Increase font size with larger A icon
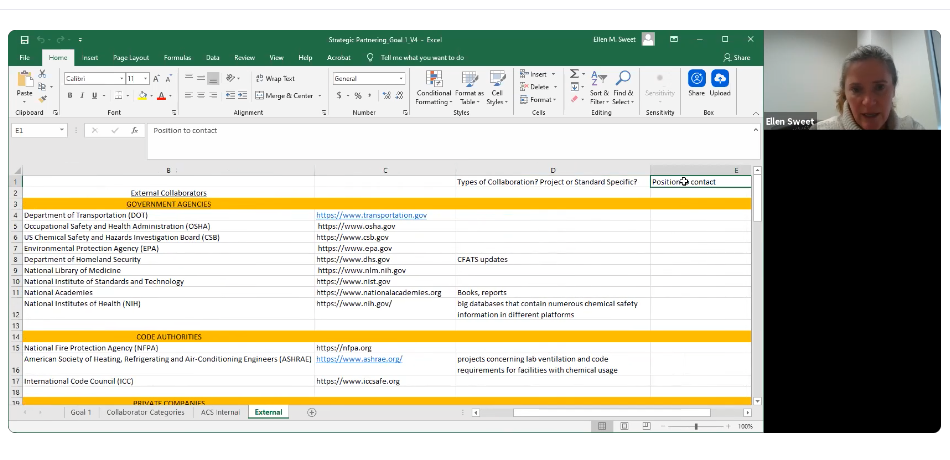The height and width of the screenshot is (460, 950). coord(156,79)
